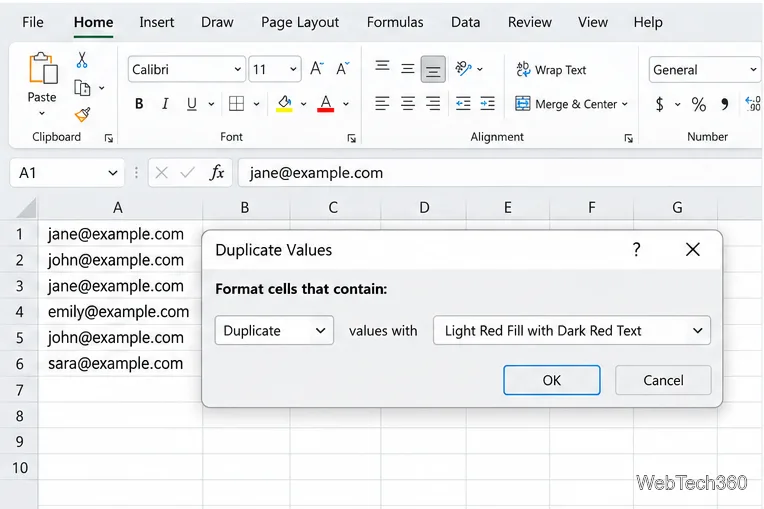Click the Copy icon in Clipboard group
This screenshot has width=764, height=509.
pyautogui.click(x=82, y=88)
